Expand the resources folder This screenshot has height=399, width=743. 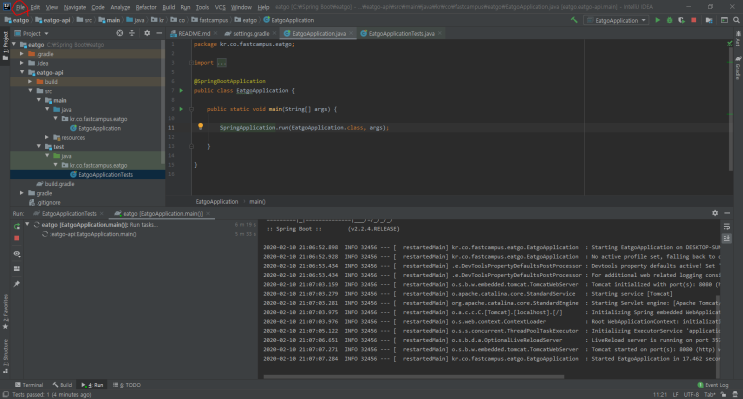coord(47,137)
